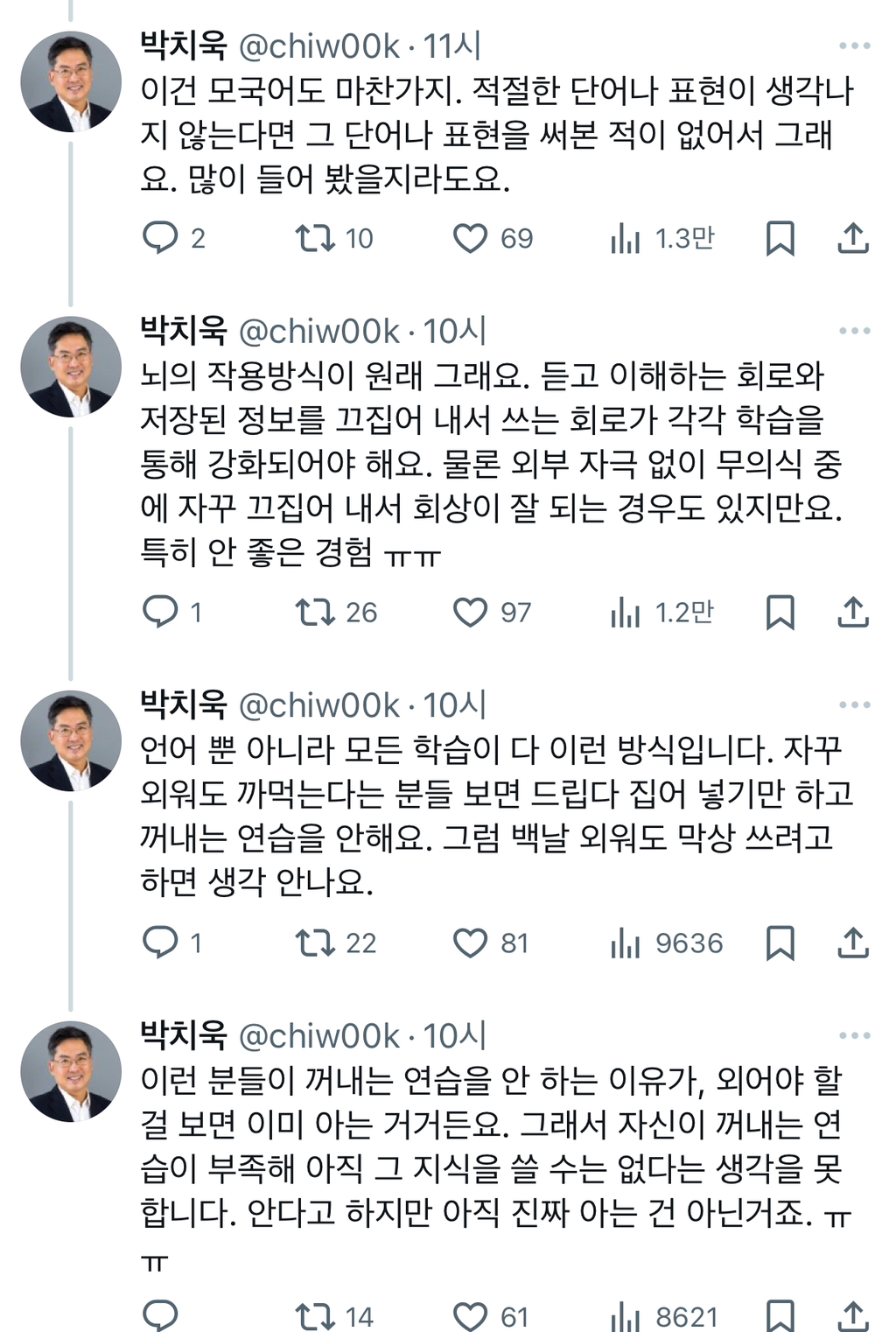Image resolution: width=896 pixels, height=1332 pixels.
Task: Open the @chiw00k handle on the last tweet
Action: click(x=318, y=1036)
